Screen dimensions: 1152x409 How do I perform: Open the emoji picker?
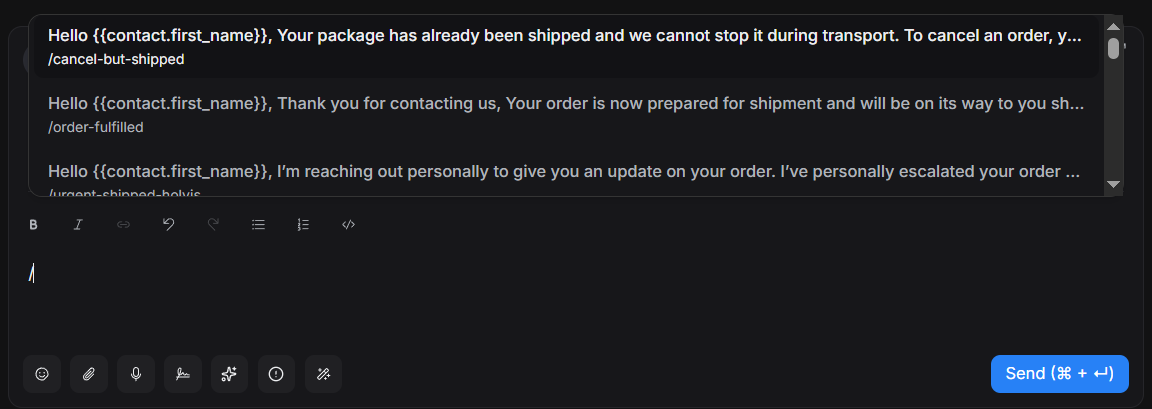click(x=42, y=374)
